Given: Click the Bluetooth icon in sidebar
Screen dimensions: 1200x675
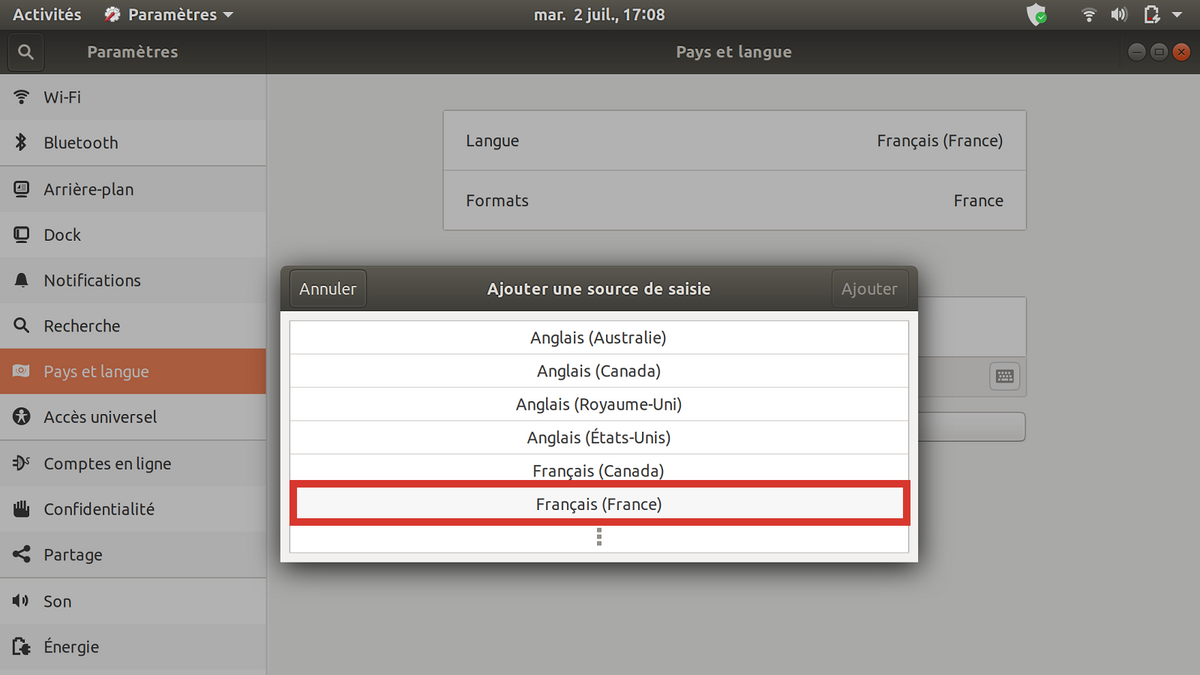Looking at the screenshot, I should [x=21, y=143].
